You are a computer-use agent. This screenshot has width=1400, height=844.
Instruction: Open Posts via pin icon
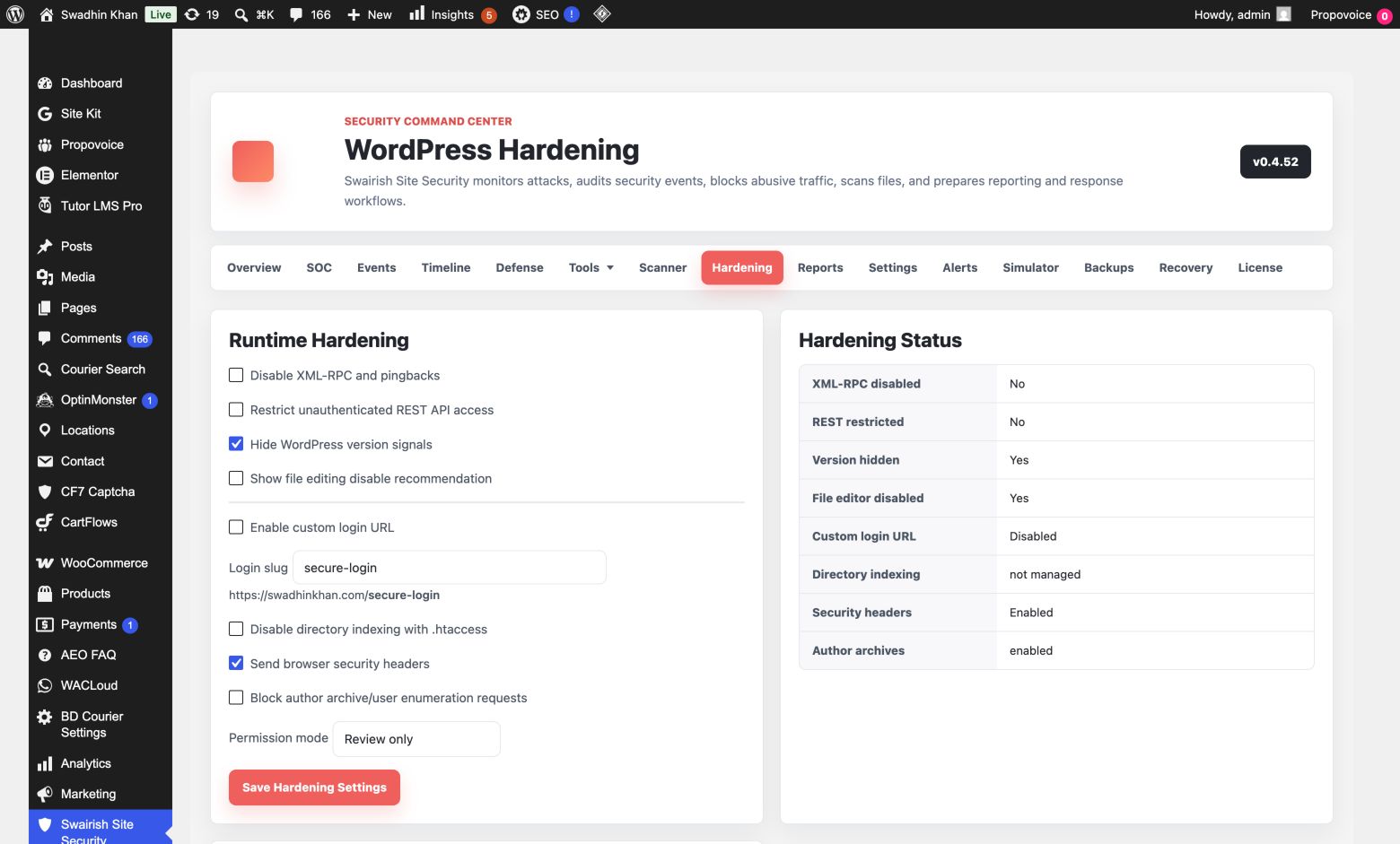tap(45, 247)
